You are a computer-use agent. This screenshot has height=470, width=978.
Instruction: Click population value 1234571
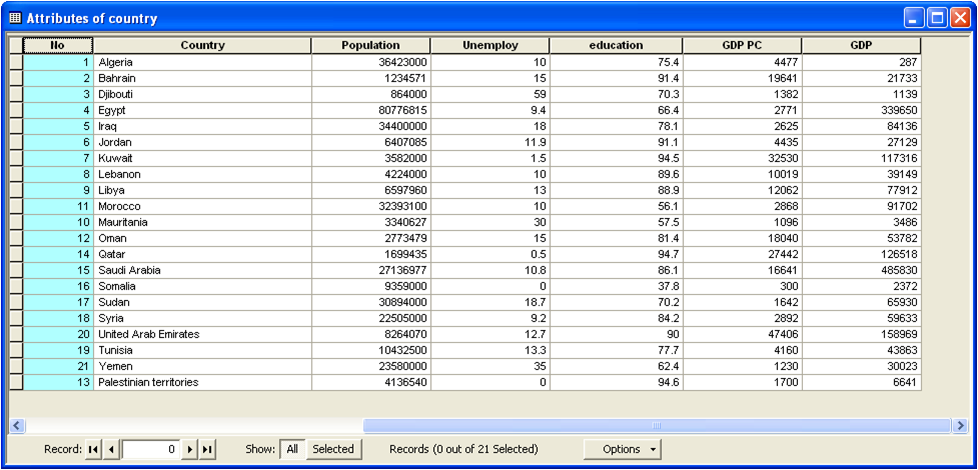click(x=371, y=79)
